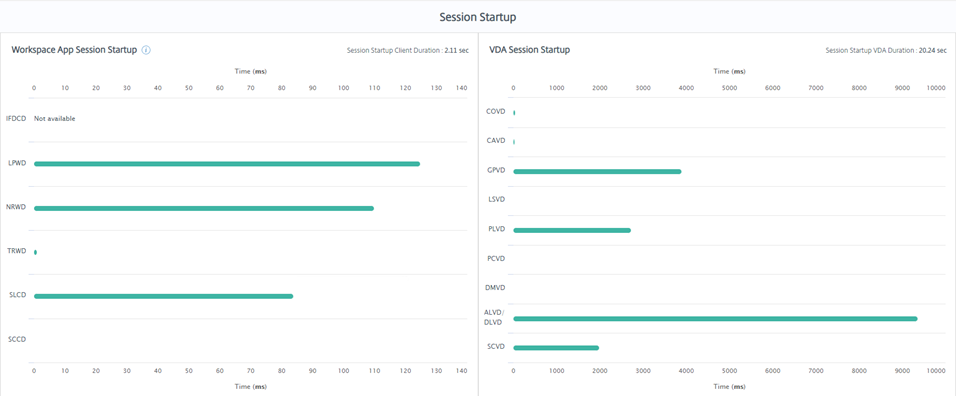The height and width of the screenshot is (396, 956).
Task: Click the 140 tick on Workspace top axis
Action: pyautogui.click(x=462, y=88)
